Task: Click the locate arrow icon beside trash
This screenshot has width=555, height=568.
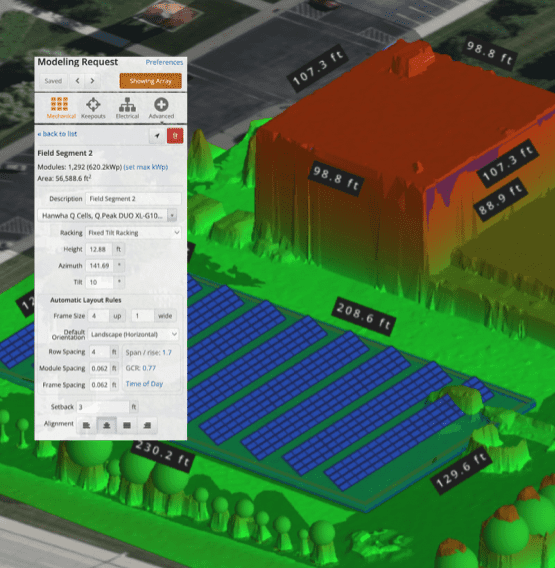Action: [157, 136]
